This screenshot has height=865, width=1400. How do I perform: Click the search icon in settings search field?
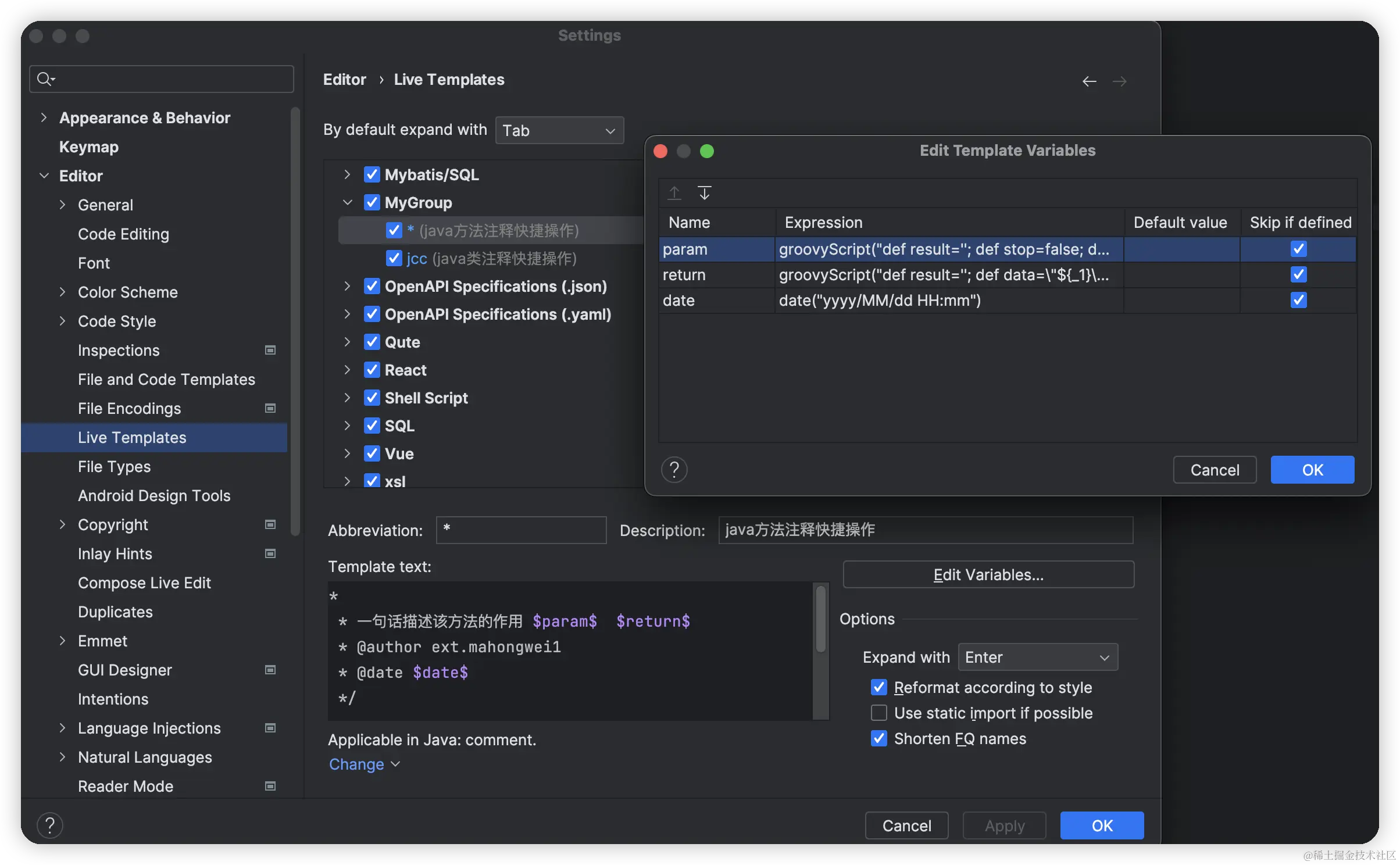coord(45,78)
